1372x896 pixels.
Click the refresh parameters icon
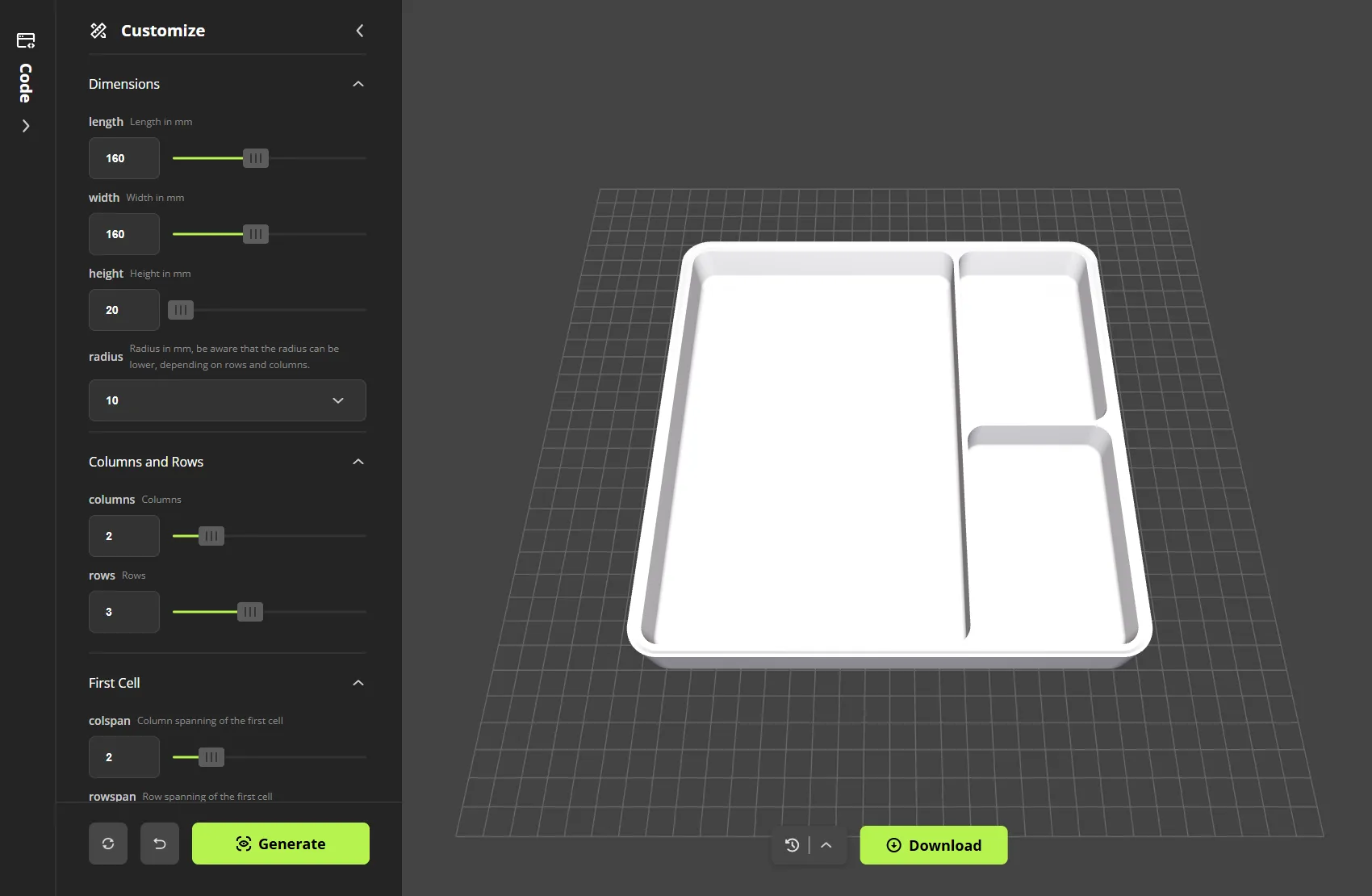[x=108, y=843]
